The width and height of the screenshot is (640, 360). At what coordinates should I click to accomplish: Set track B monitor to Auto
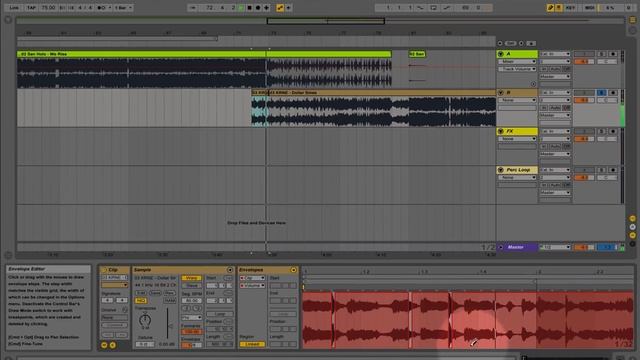coord(555,108)
